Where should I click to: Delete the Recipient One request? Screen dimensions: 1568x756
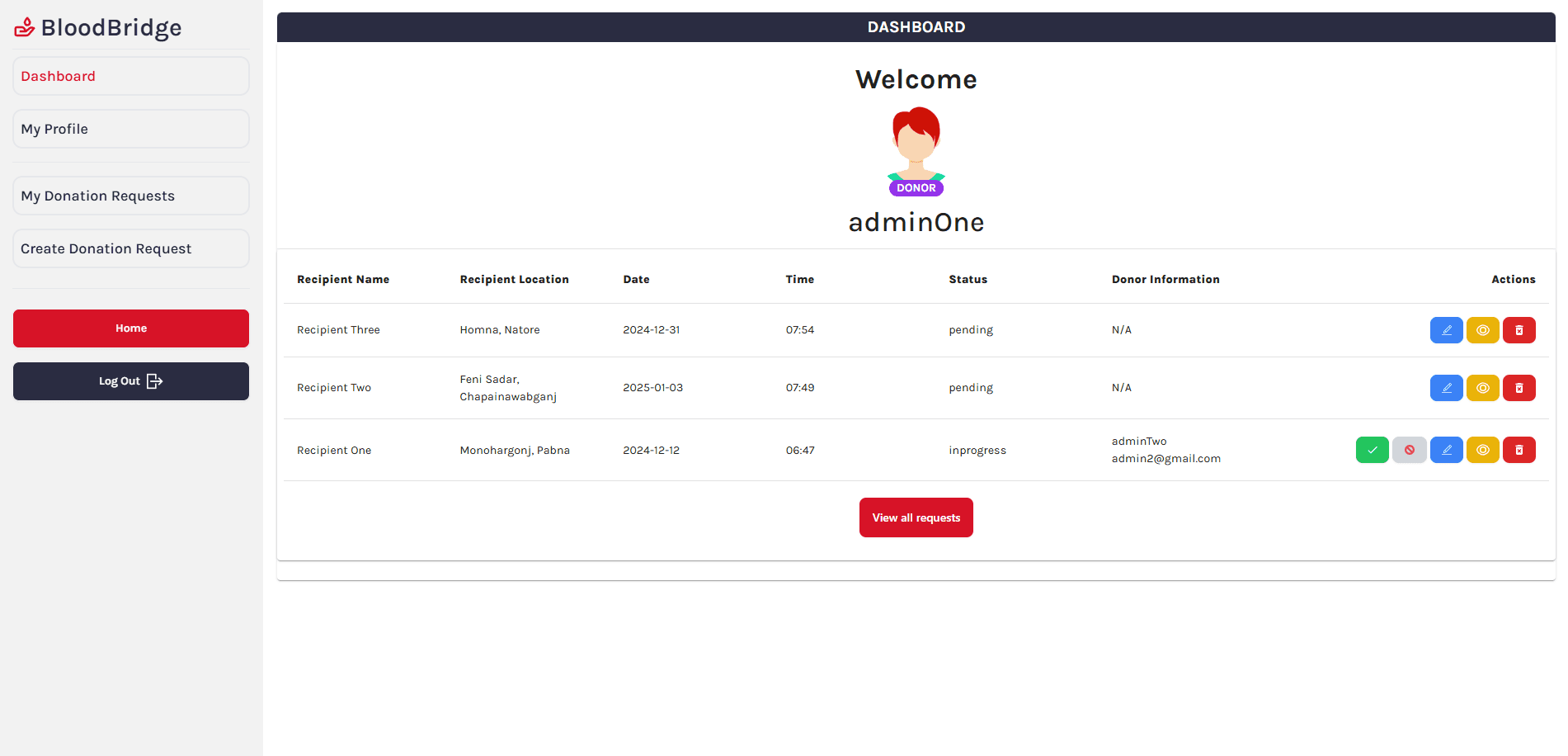coord(1519,450)
